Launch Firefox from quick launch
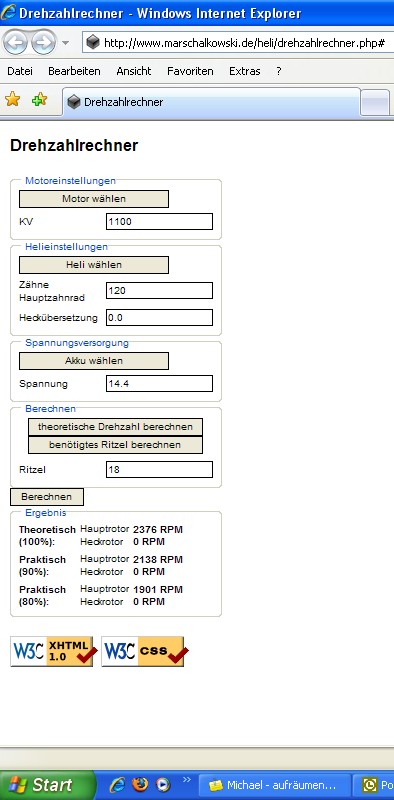The width and height of the screenshot is (394, 800). pos(140,784)
